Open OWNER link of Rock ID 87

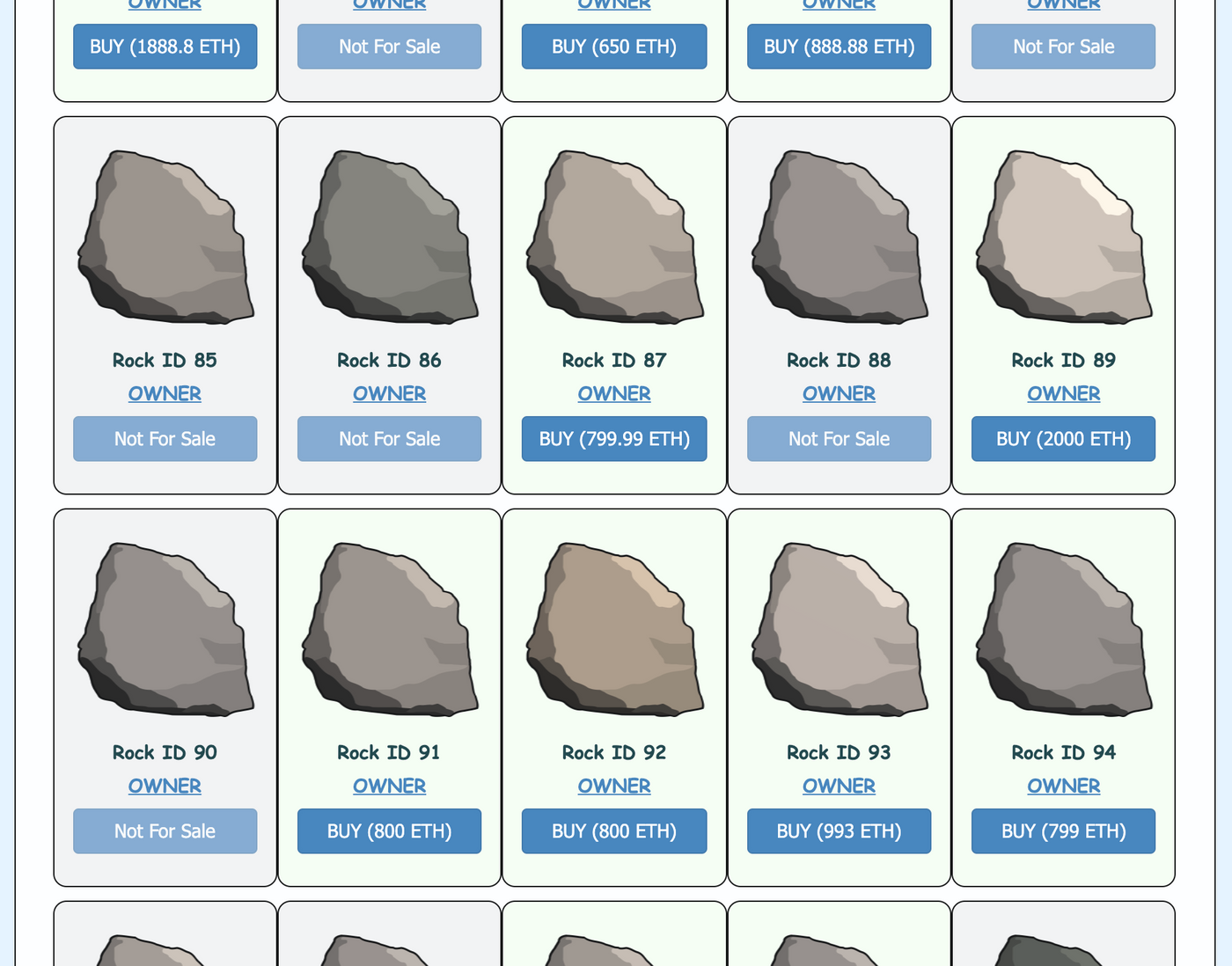coord(614,394)
